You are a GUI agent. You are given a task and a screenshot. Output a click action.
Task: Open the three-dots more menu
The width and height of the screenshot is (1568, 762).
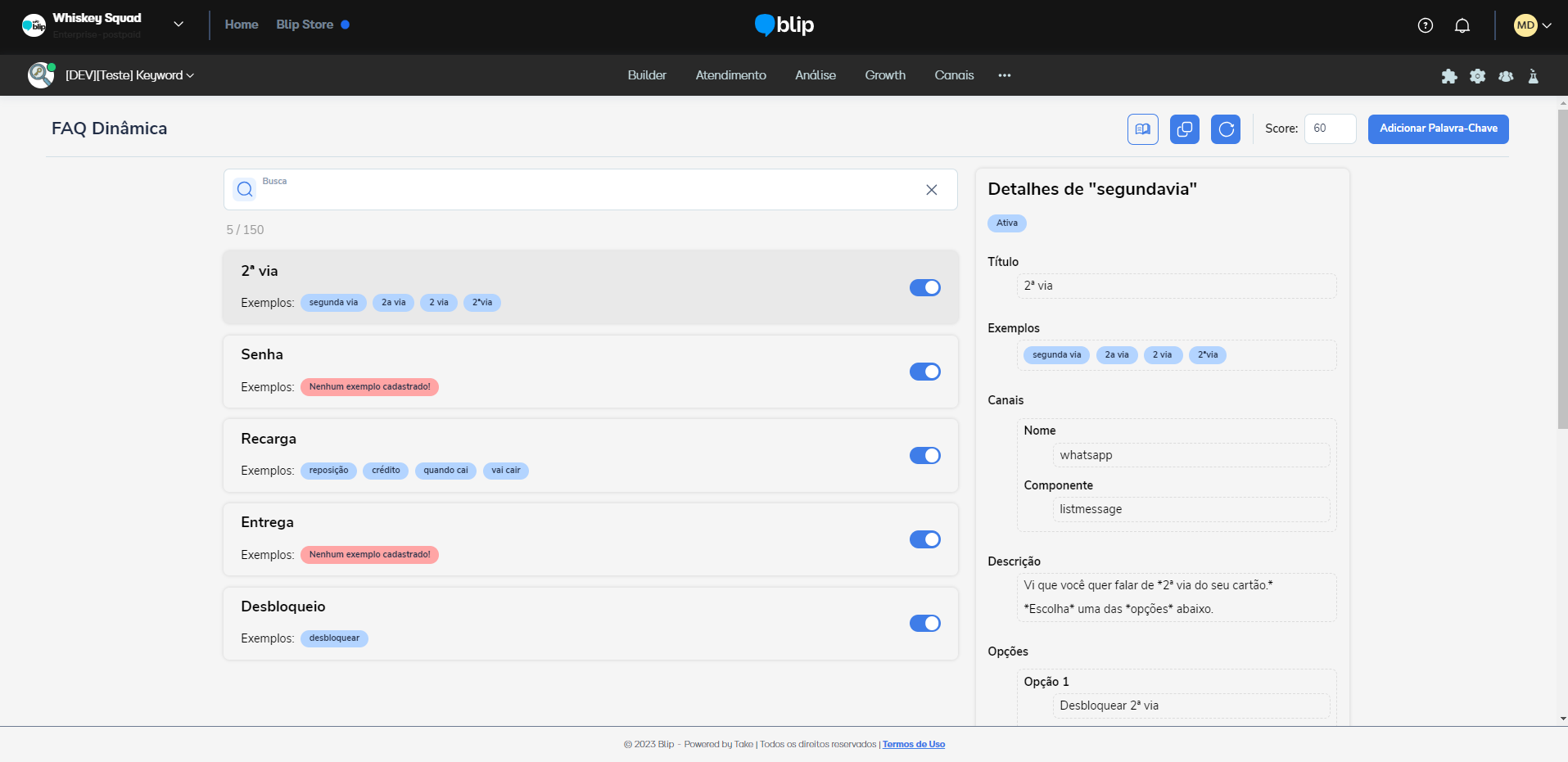(x=1005, y=75)
